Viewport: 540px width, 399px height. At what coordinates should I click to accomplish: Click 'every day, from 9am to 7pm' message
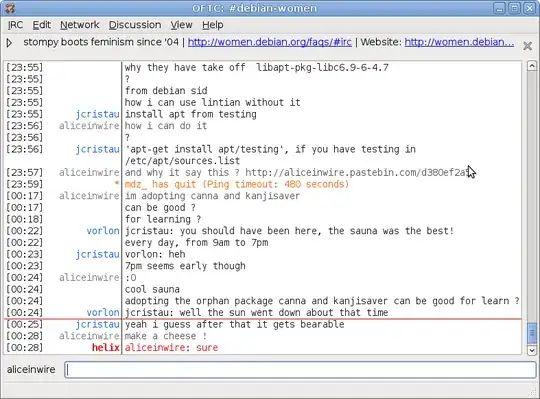click(196, 242)
